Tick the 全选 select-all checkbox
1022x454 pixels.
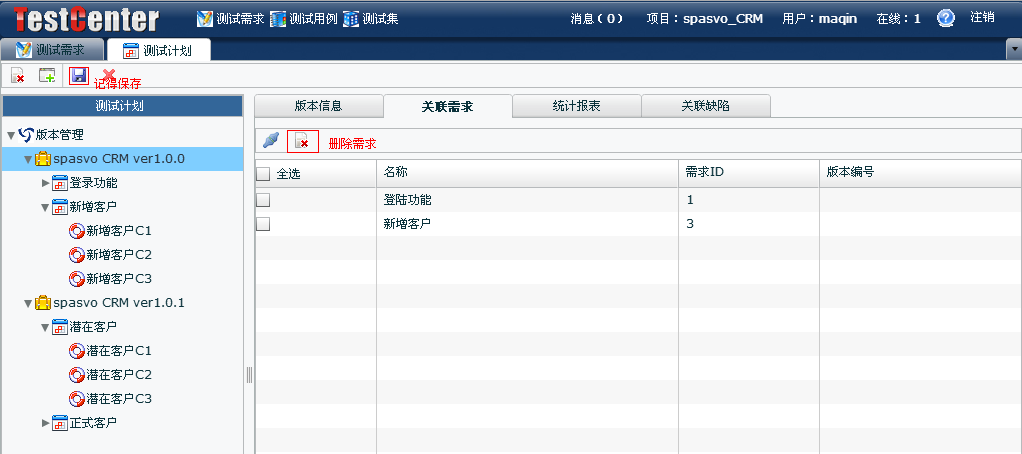(263, 174)
